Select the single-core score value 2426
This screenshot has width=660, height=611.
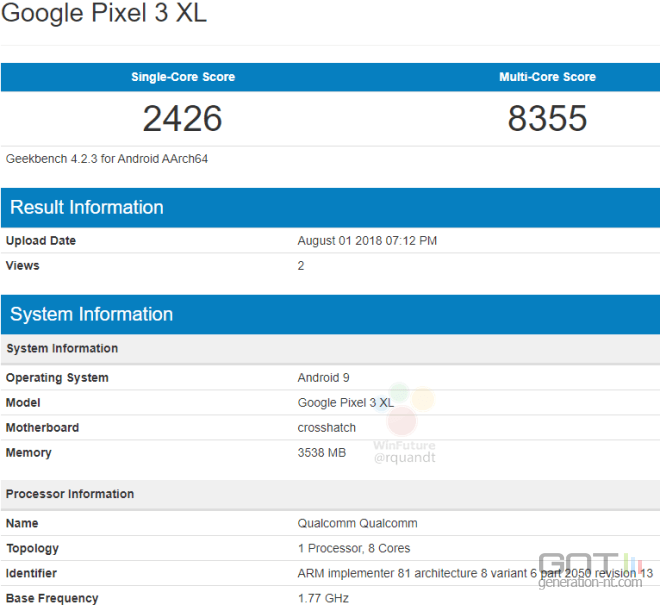(x=182, y=119)
